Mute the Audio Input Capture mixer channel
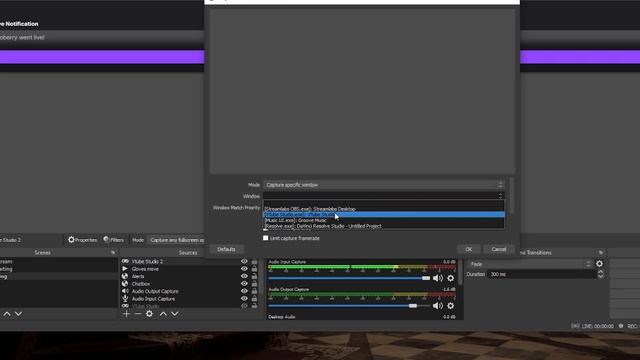640x360 pixels. pos(438,278)
